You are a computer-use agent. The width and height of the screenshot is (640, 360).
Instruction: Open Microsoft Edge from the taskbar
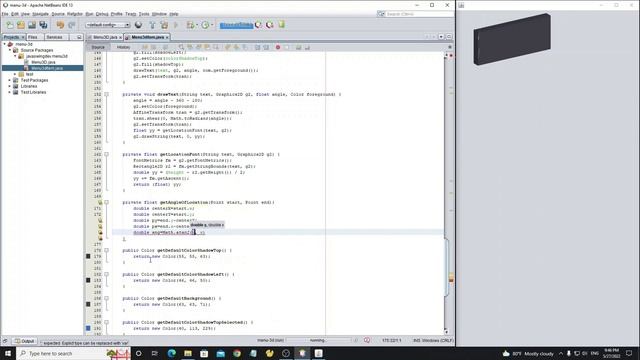coord(171,353)
